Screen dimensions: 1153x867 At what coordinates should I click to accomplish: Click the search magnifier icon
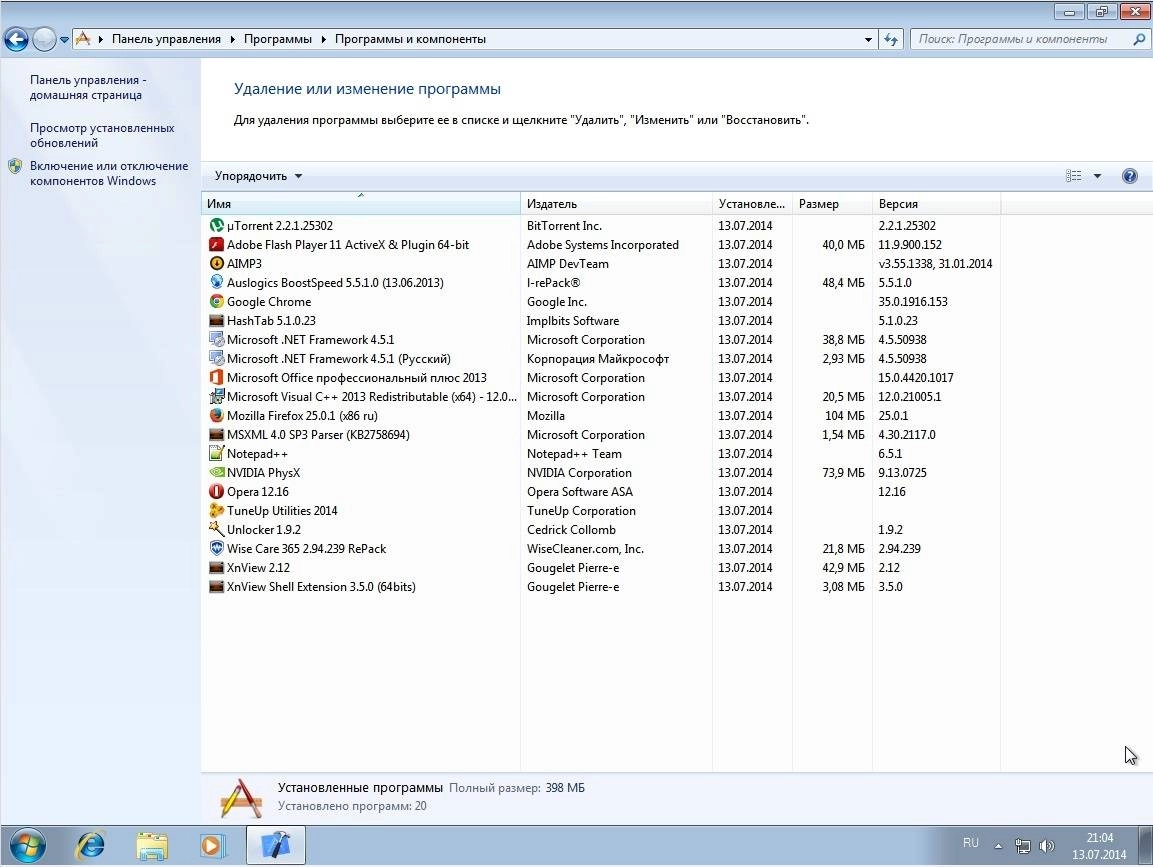(1138, 40)
